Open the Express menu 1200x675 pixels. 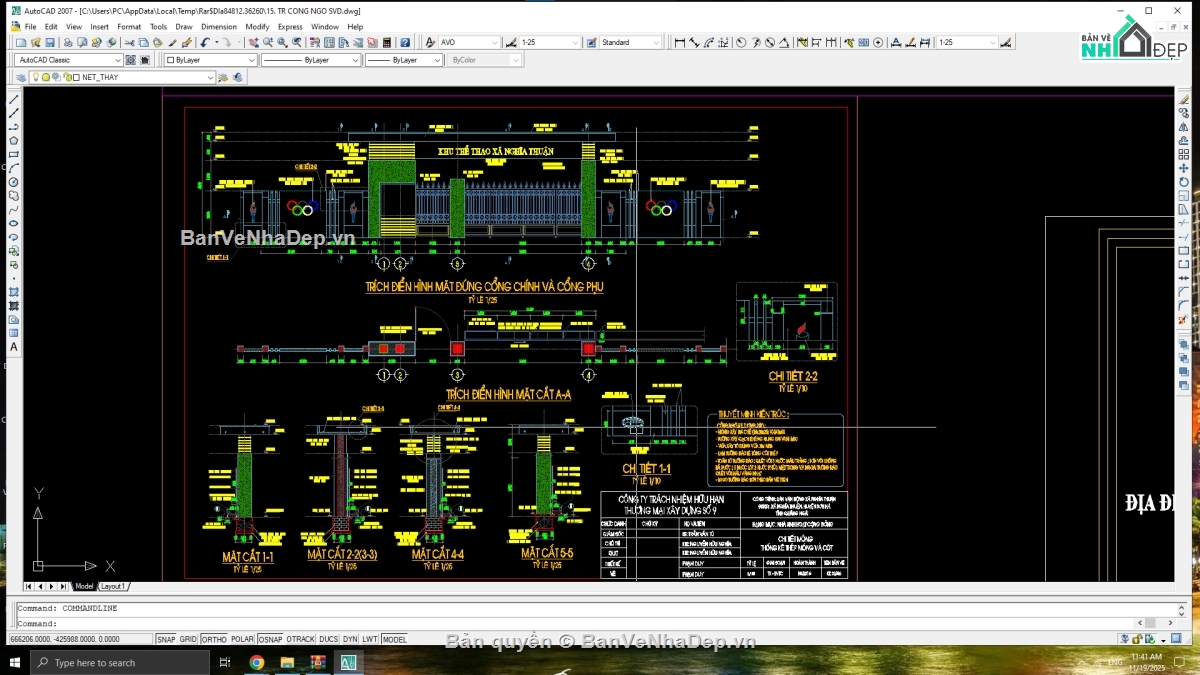[290, 27]
